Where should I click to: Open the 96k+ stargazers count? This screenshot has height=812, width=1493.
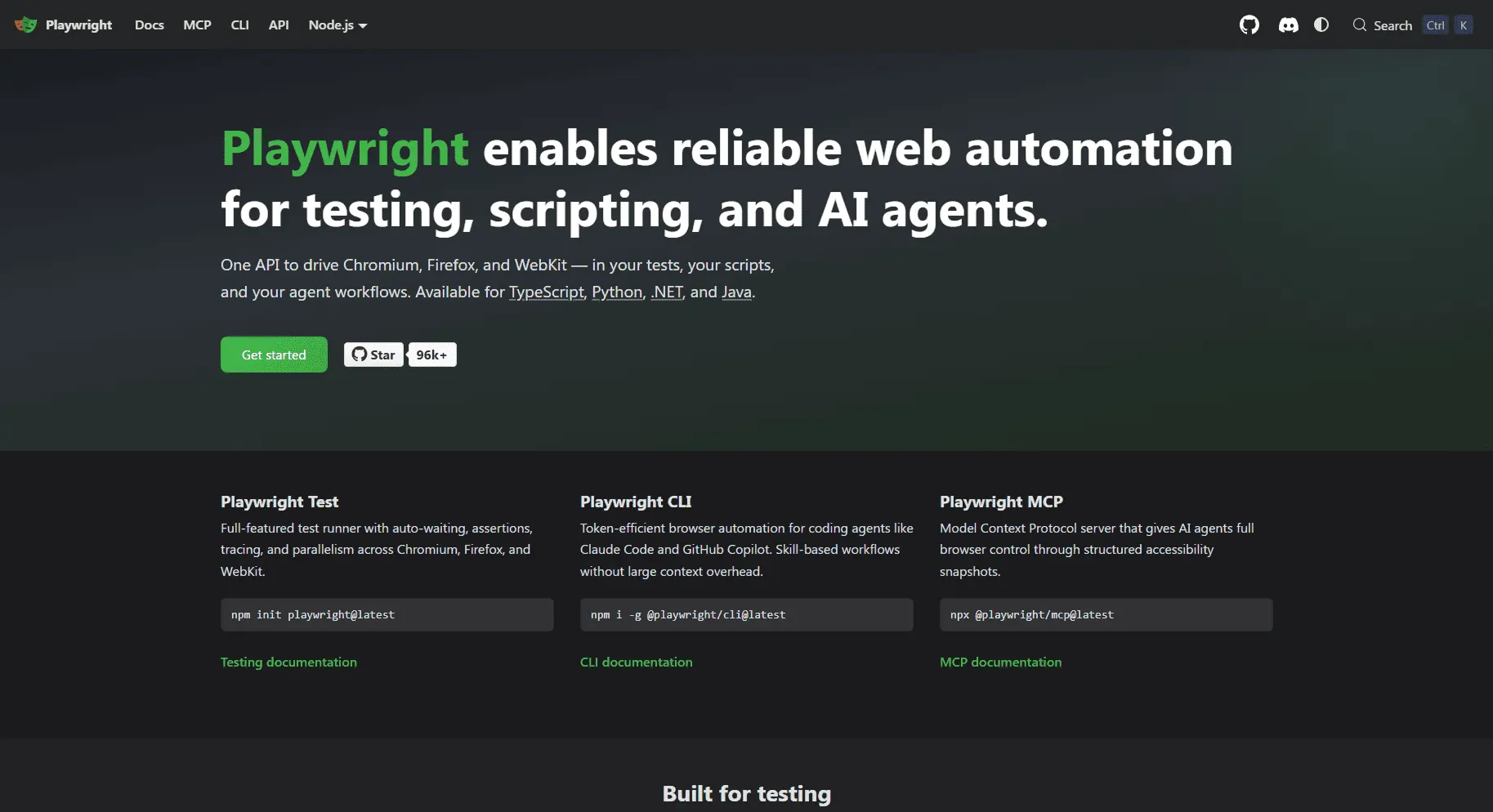pyautogui.click(x=432, y=355)
